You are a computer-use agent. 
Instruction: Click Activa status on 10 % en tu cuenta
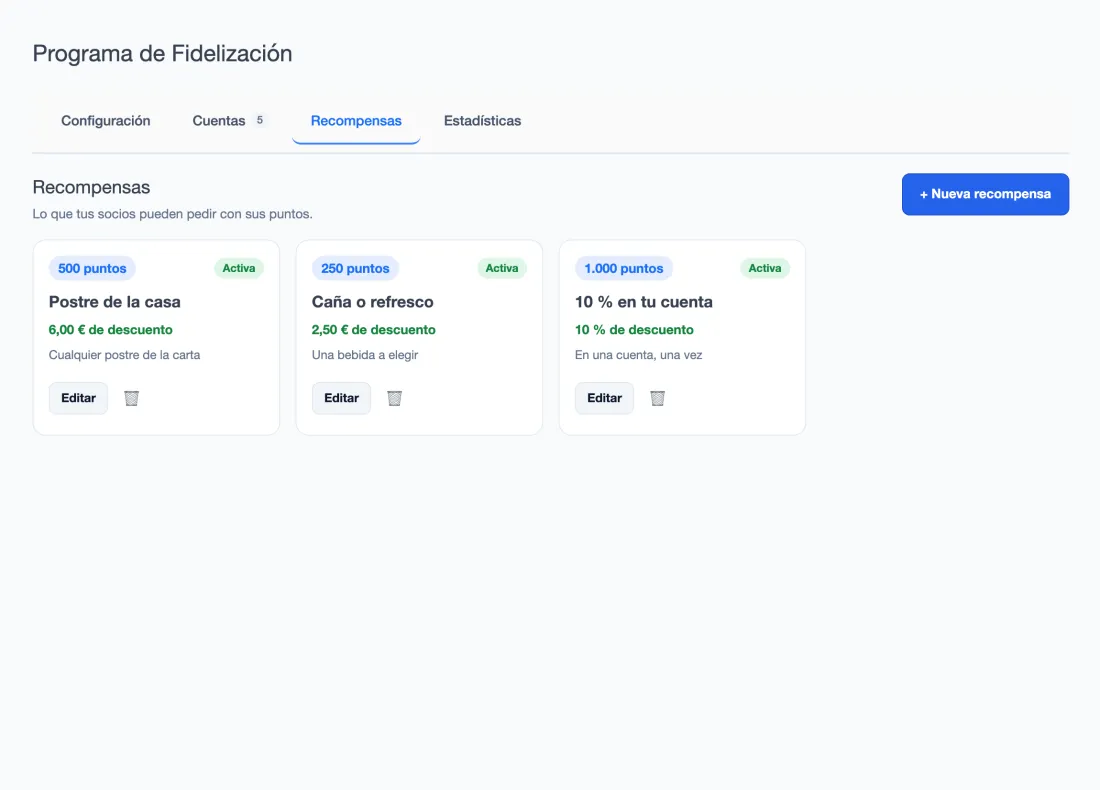(x=765, y=268)
